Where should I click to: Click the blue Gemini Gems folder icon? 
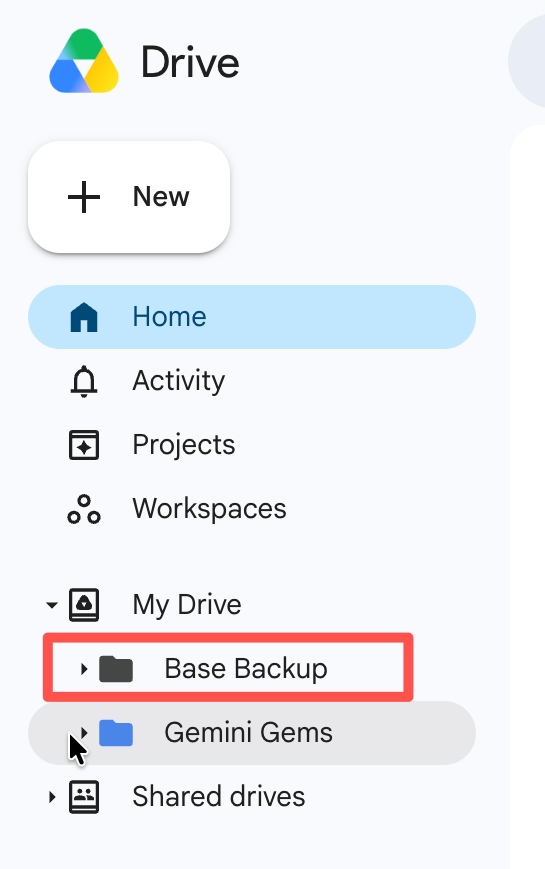coord(116,733)
